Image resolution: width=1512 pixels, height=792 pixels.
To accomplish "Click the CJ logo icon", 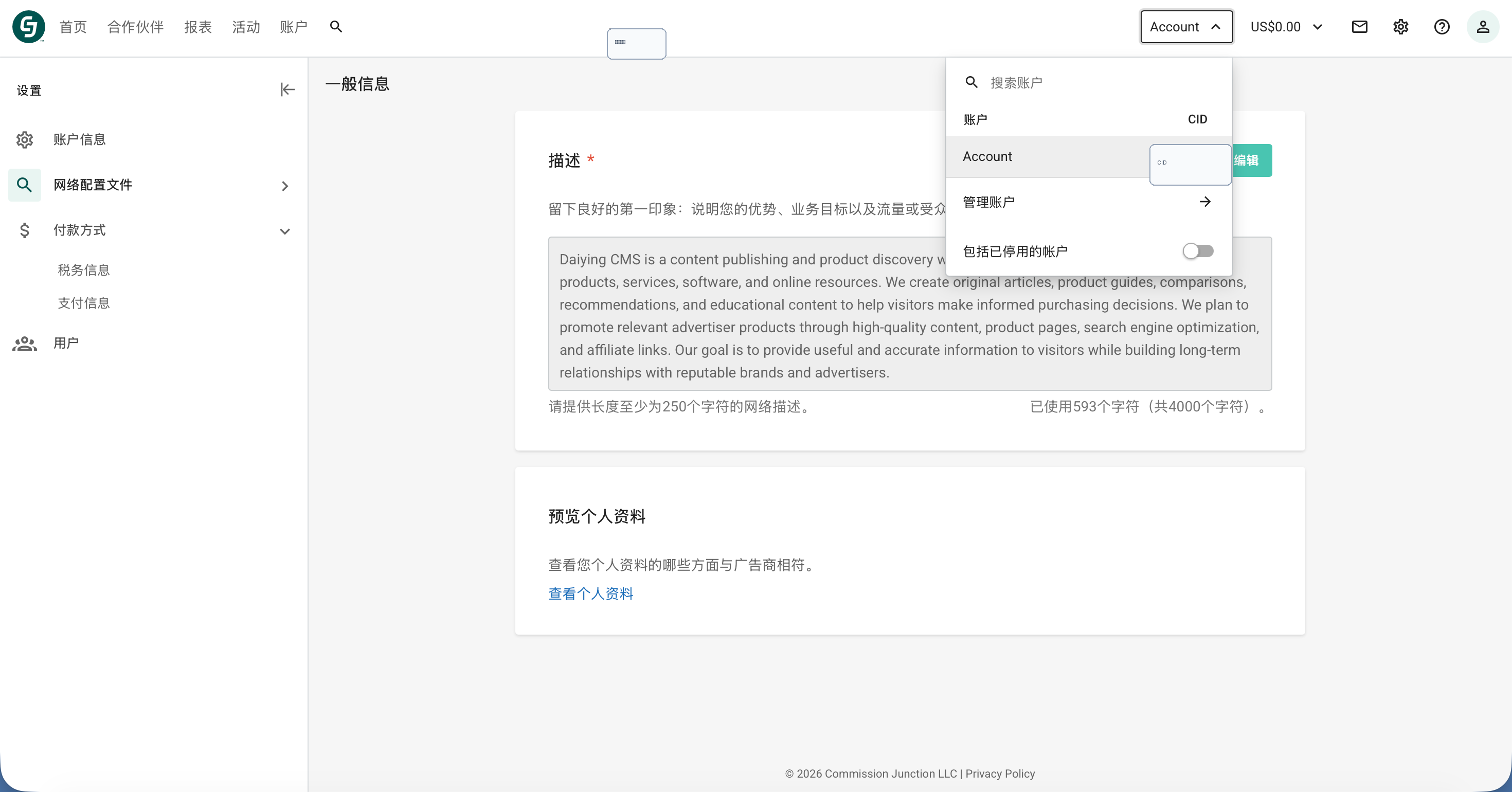I will point(28,26).
